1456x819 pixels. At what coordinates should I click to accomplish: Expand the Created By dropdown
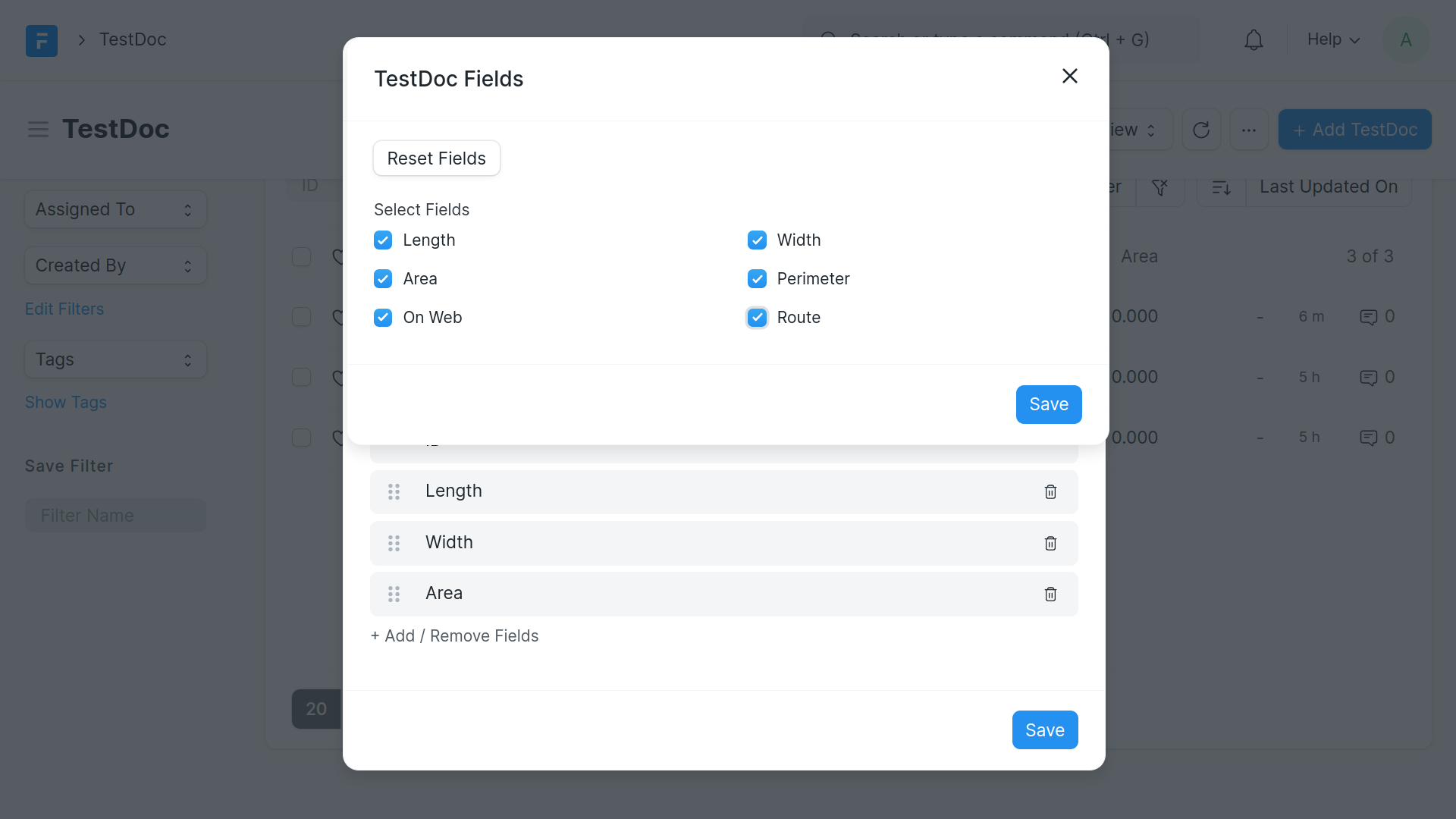coord(115,265)
